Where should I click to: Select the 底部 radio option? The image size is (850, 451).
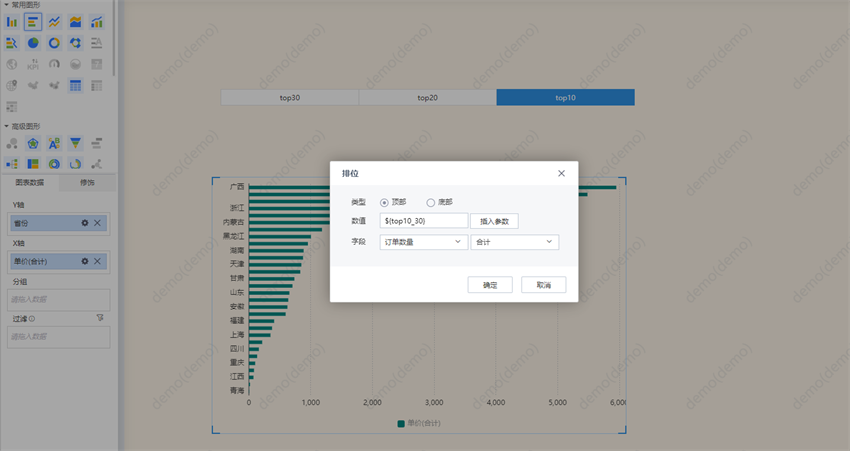431,202
